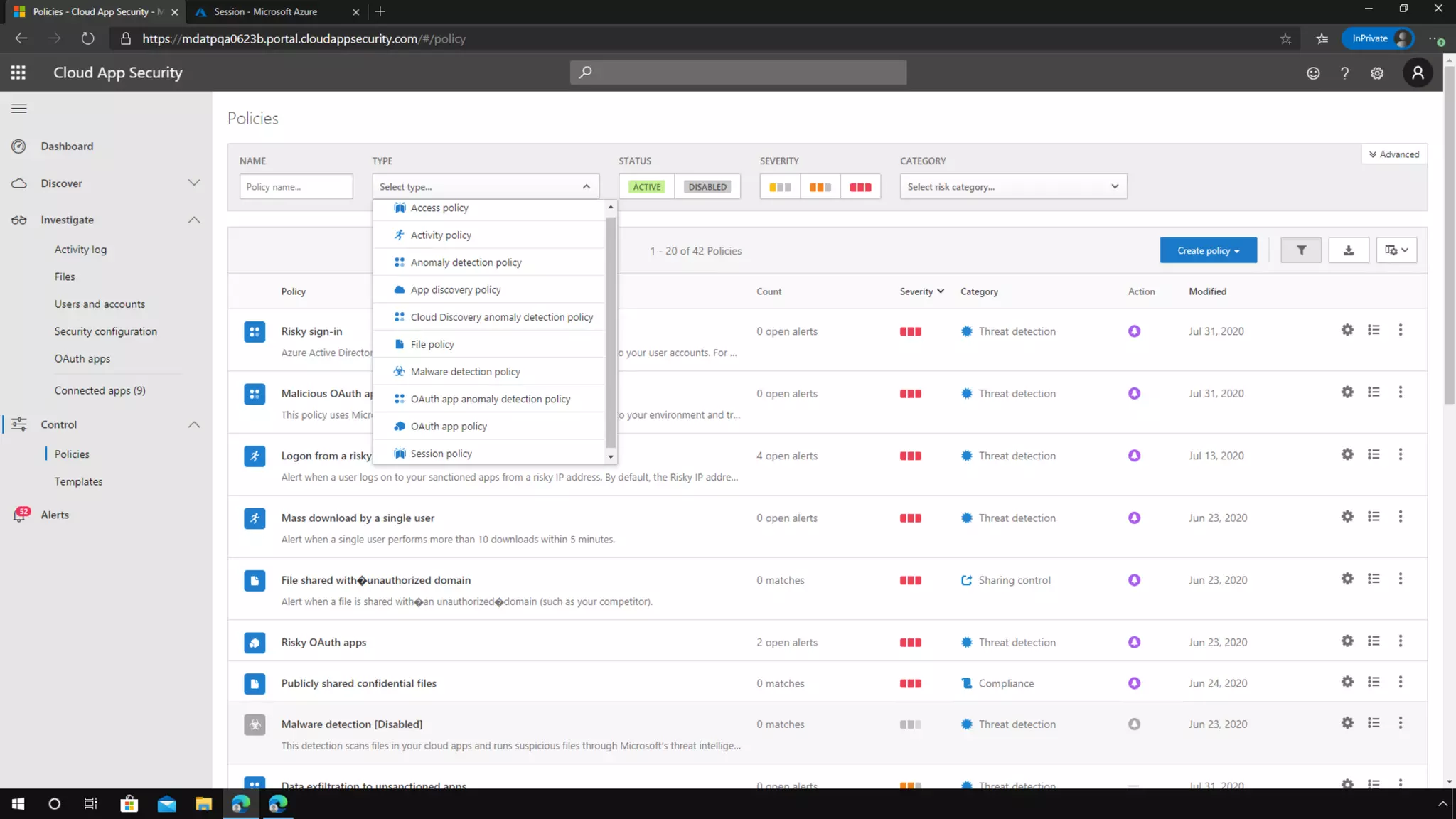
Task: Filter by high severity red swatch
Action: click(860, 187)
